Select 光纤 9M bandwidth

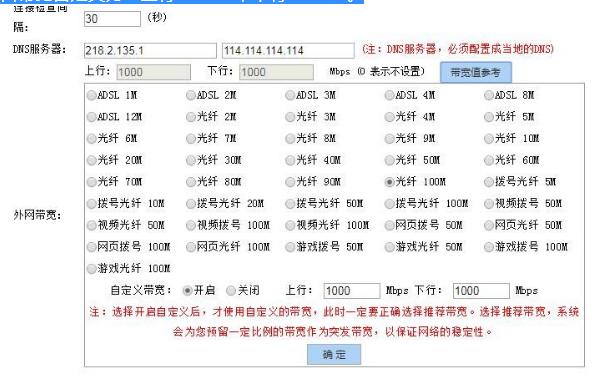[389, 139]
